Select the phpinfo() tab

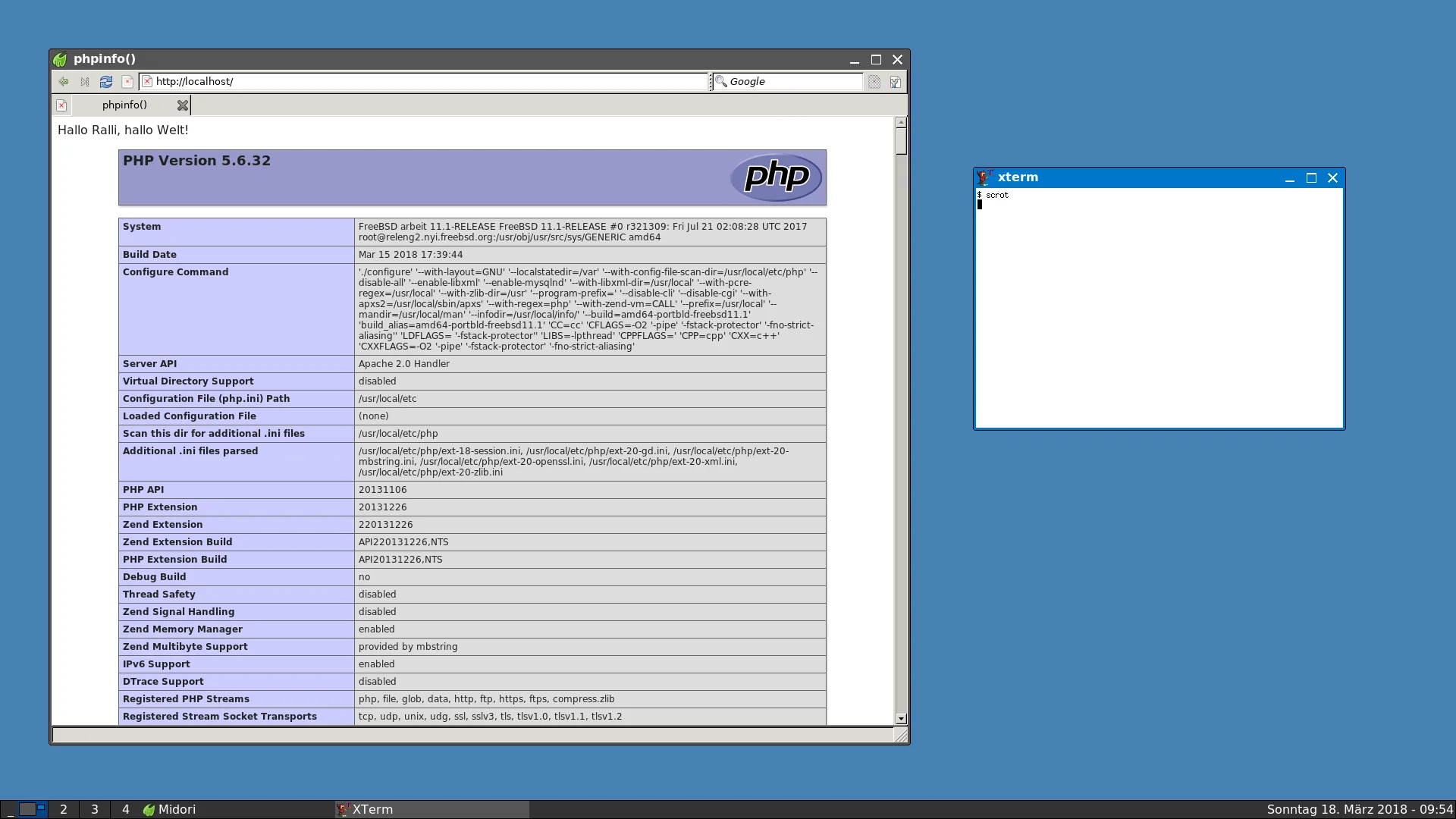[x=125, y=105]
